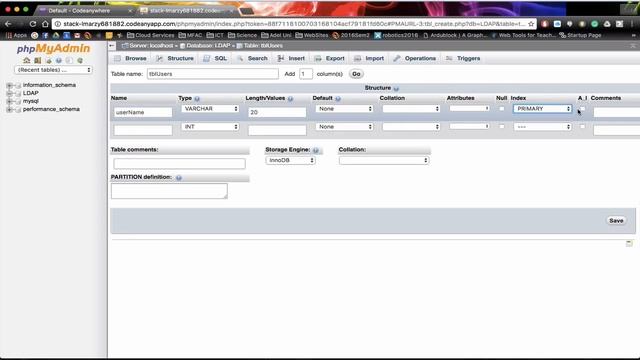Bookmark this page with the star icon
Screen dimensions: 640x360
click(531, 24)
